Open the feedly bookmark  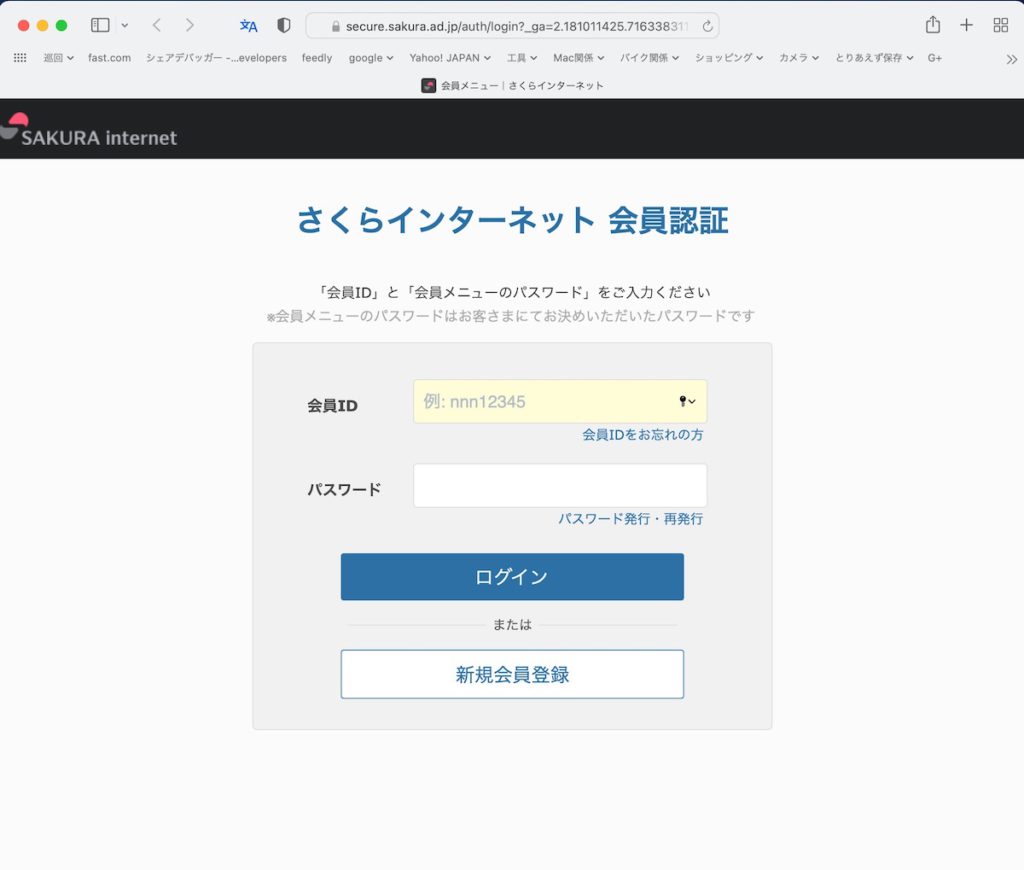pos(317,58)
